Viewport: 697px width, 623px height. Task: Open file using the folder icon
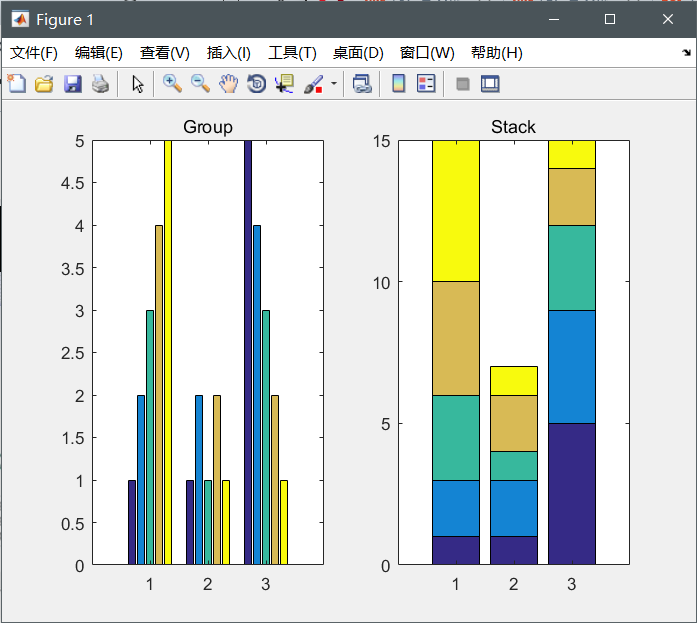pos(44,84)
